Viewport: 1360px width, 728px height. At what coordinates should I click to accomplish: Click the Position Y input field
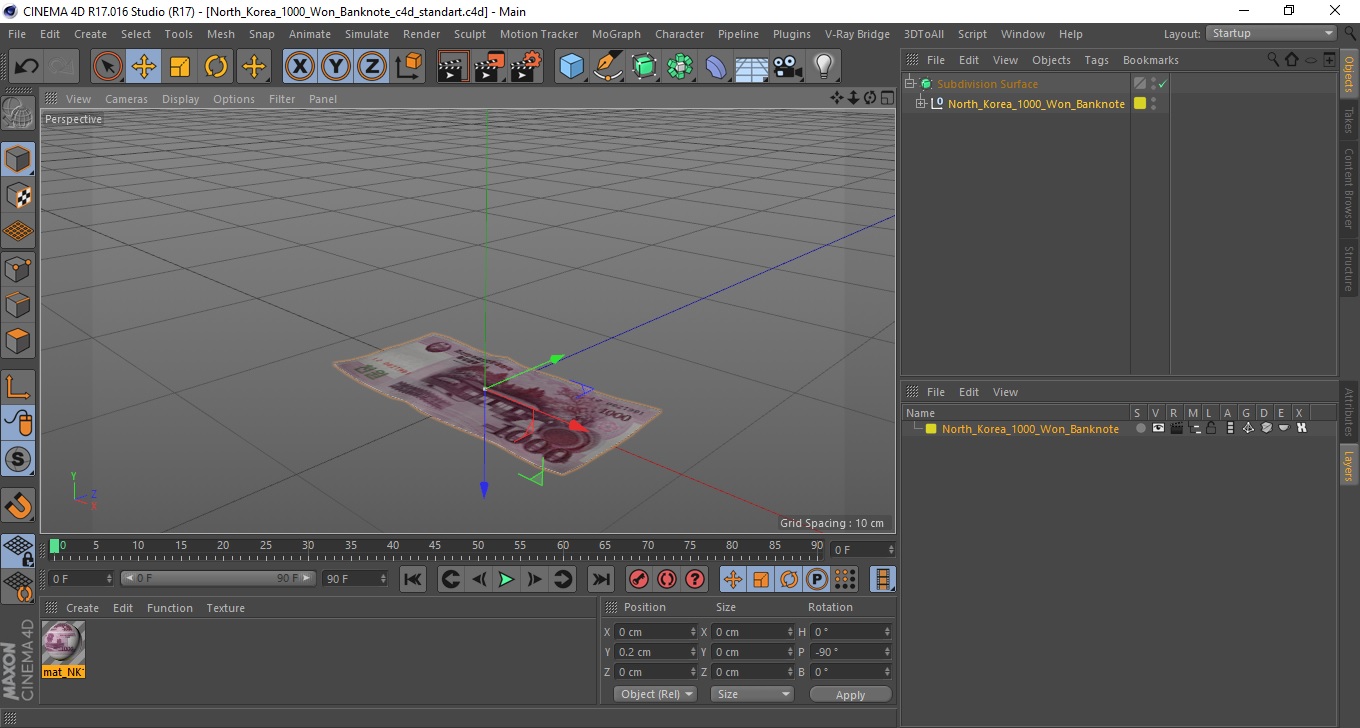click(x=655, y=652)
